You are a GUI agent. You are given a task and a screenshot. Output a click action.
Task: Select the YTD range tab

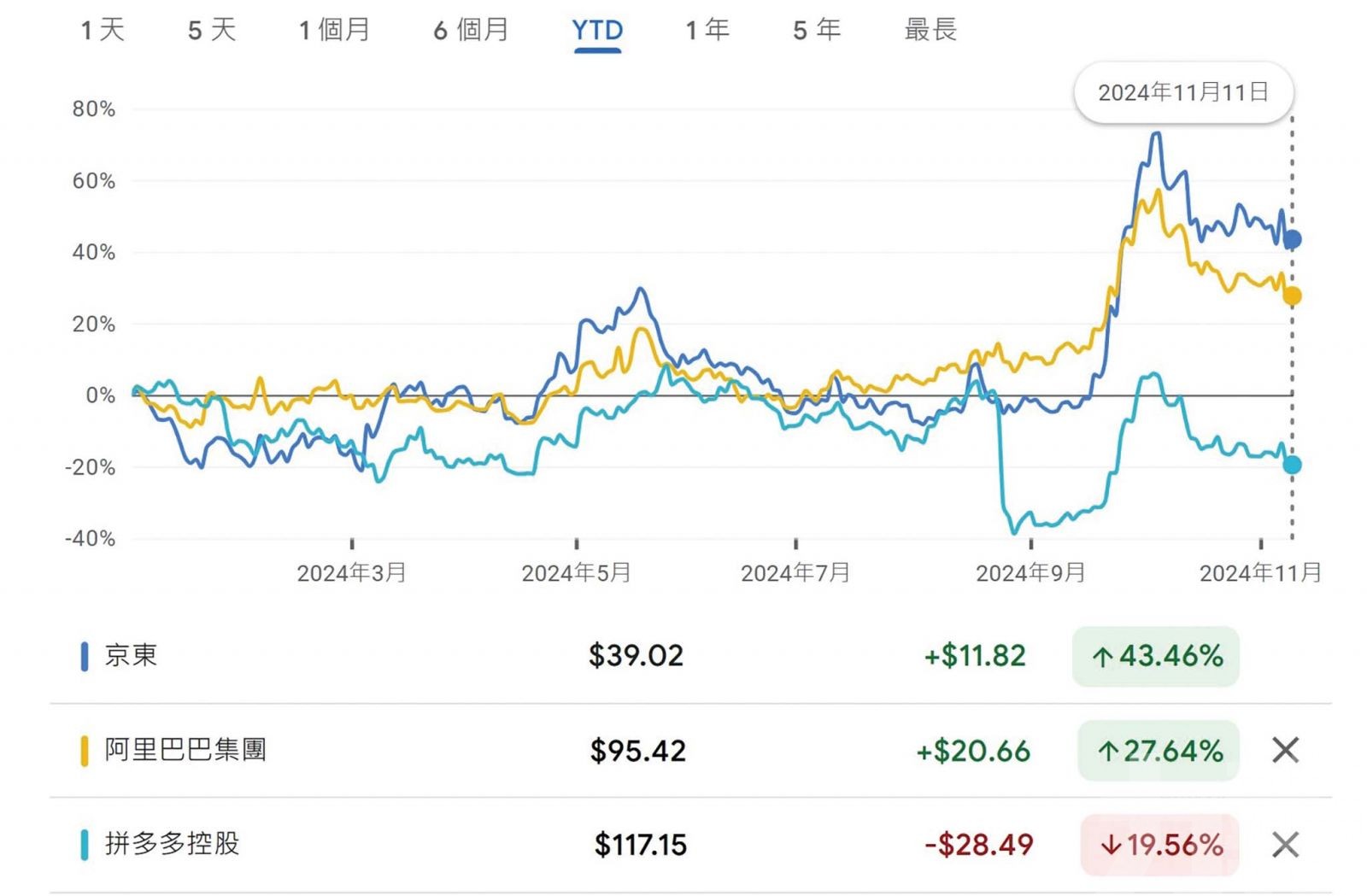click(x=597, y=31)
